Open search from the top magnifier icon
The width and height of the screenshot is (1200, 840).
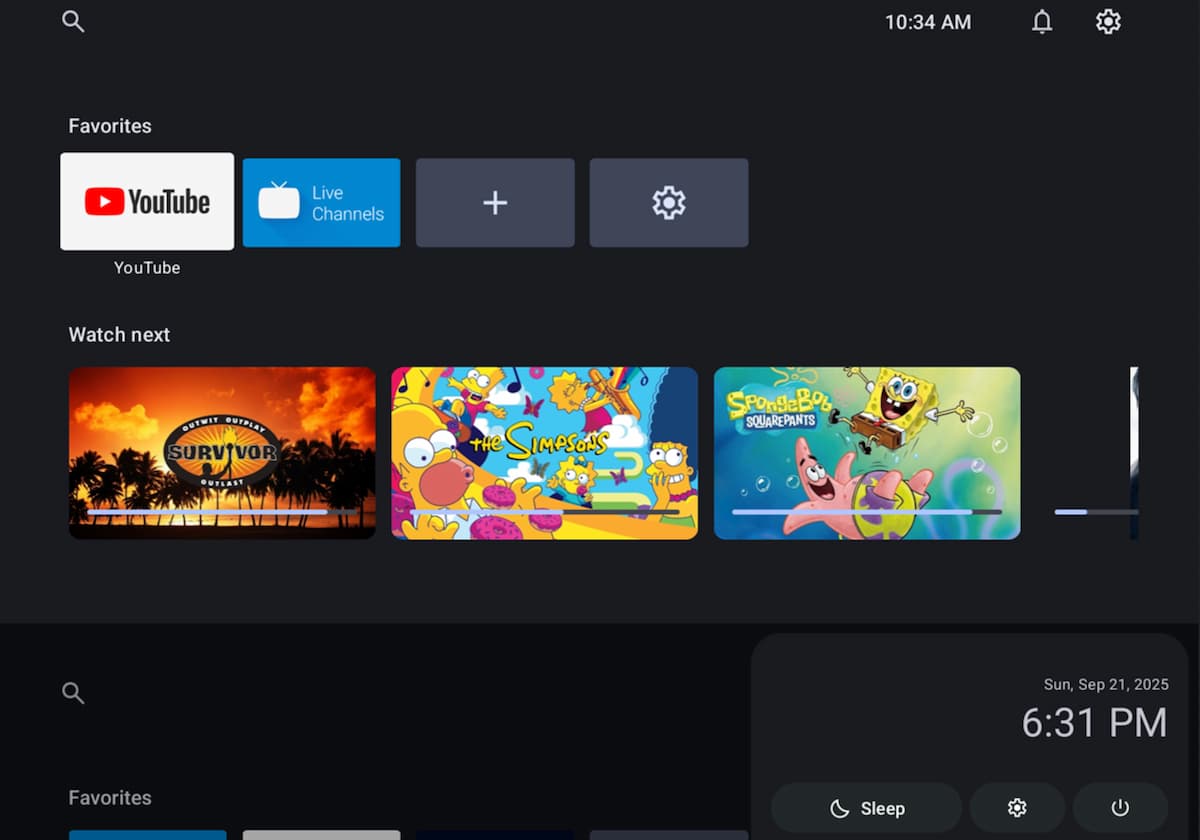(x=73, y=21)
